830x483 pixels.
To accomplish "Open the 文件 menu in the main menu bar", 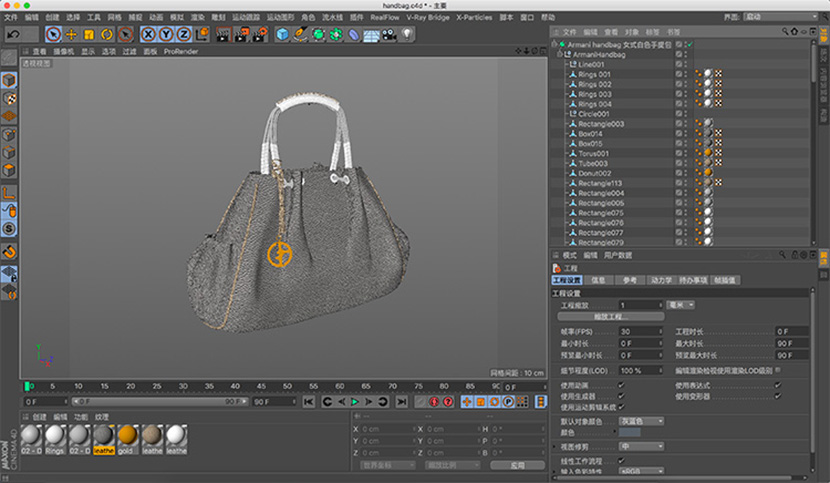I will coord(11,17).
